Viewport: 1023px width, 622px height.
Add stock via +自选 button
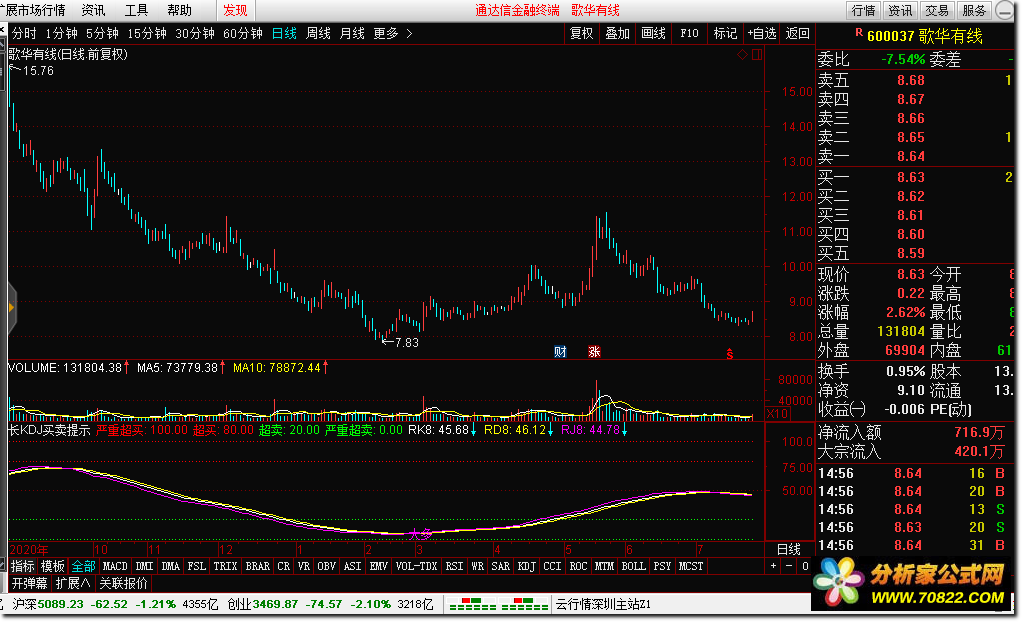(762, 33)
